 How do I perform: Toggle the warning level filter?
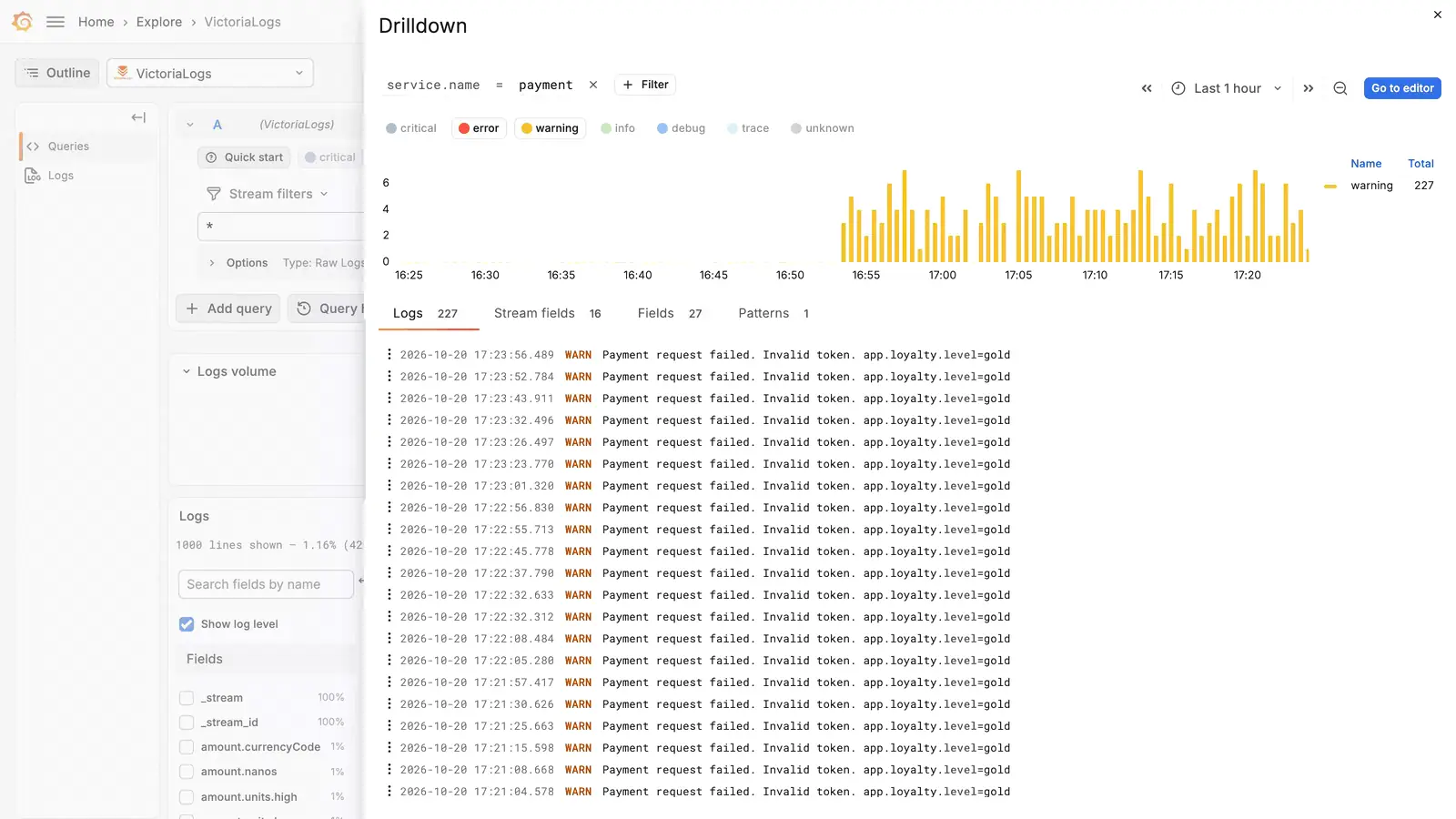(x=550, y=128)
